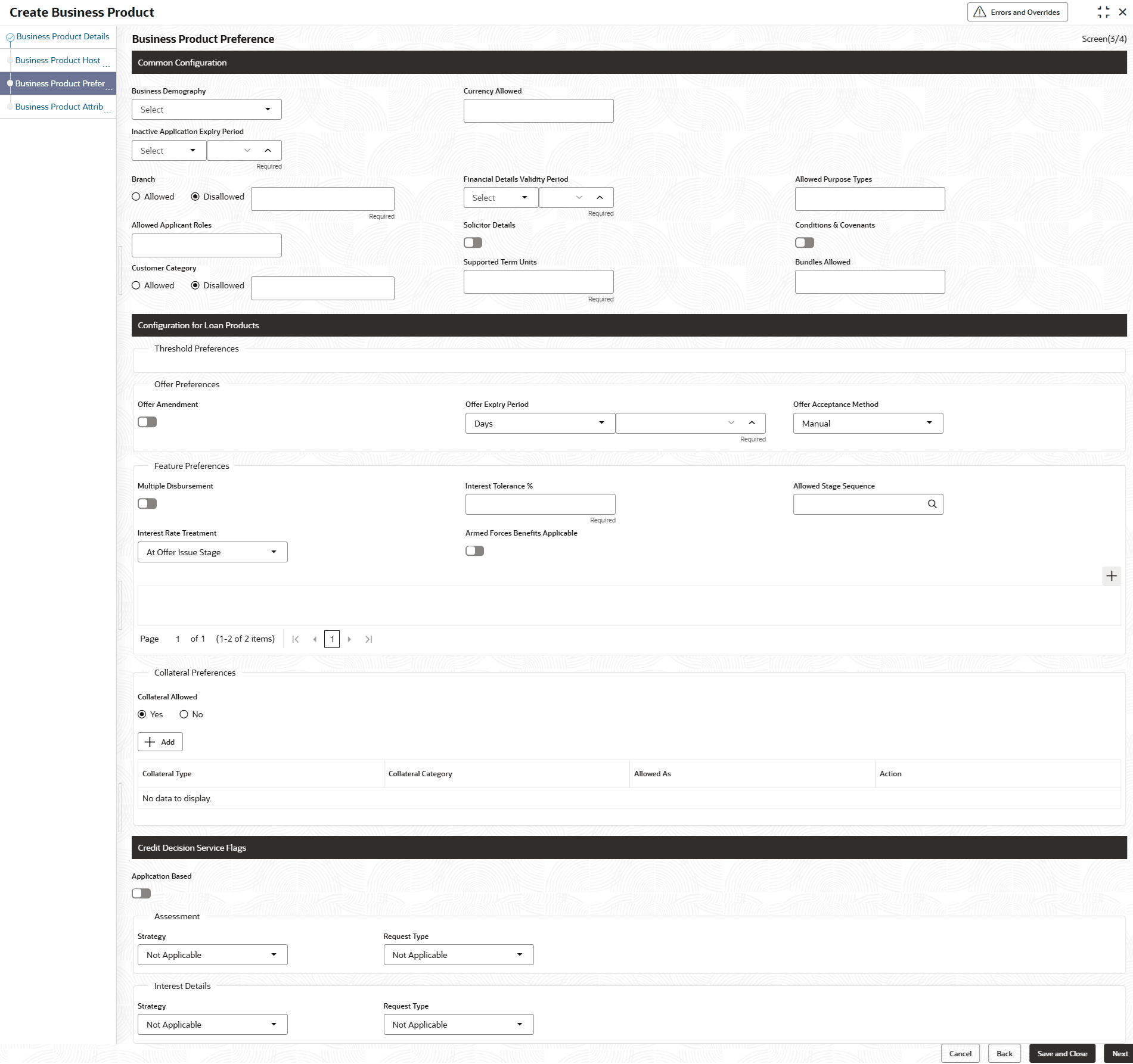1133x1064 pixels.
Task: Toggle the Solicitor Details switch
Action: pos(473,242)
